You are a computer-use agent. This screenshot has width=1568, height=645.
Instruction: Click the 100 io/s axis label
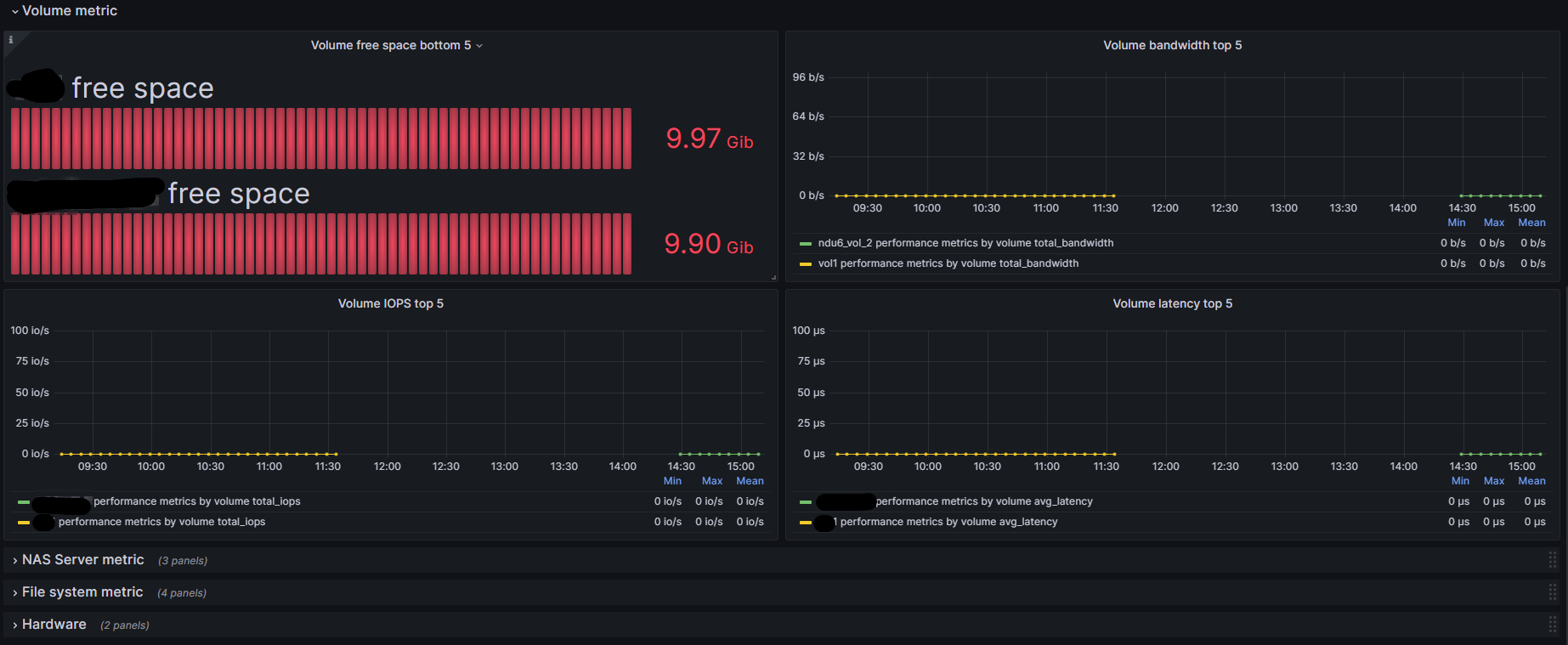(x=30, y=331)
